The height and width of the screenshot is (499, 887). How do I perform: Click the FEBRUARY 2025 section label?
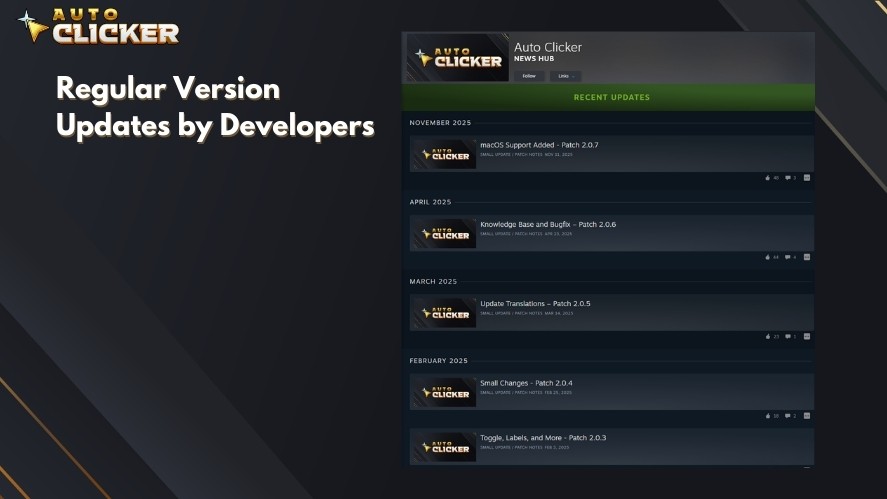438,360
